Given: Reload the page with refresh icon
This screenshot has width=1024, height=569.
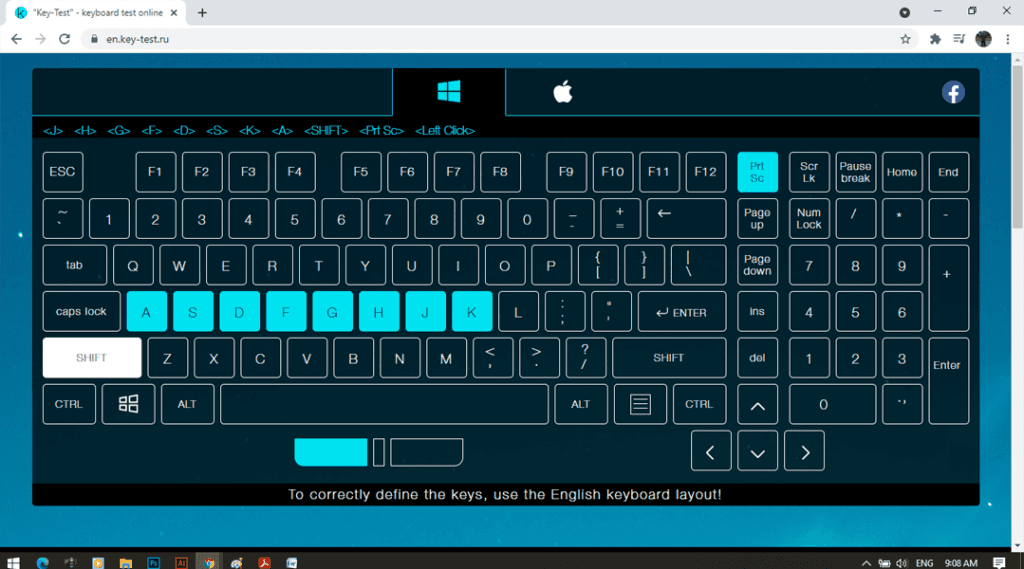Looking at the screenshot, I should [64, 39].
